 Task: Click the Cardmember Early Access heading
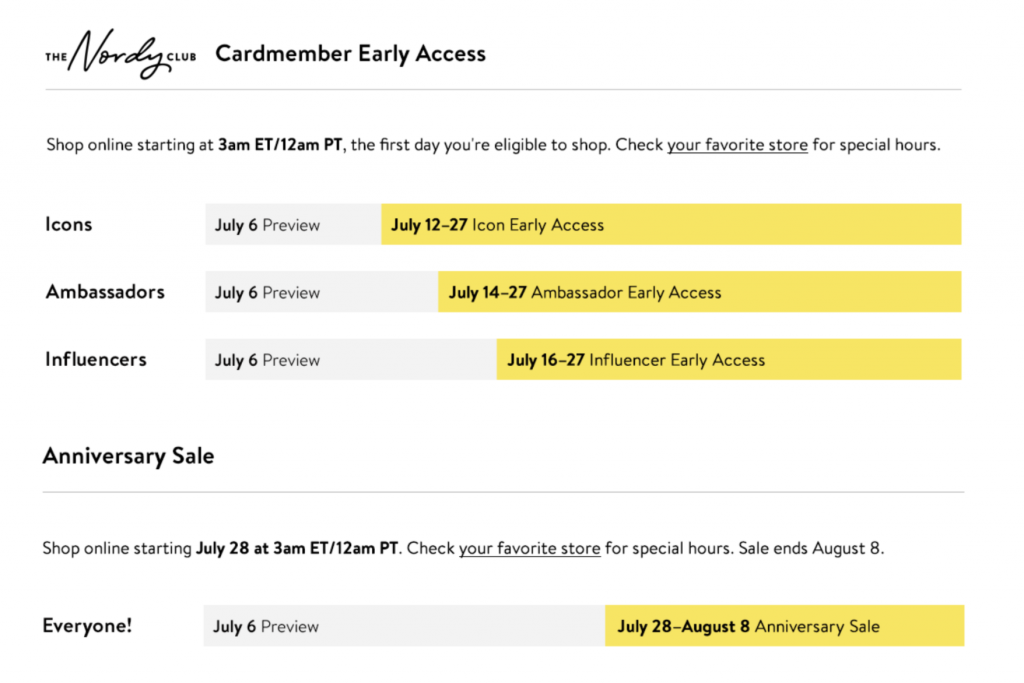(351, 54)
